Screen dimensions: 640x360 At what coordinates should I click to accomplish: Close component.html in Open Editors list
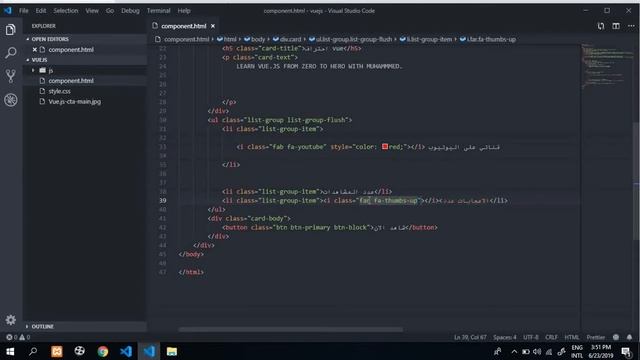click(x=35, y=49)
